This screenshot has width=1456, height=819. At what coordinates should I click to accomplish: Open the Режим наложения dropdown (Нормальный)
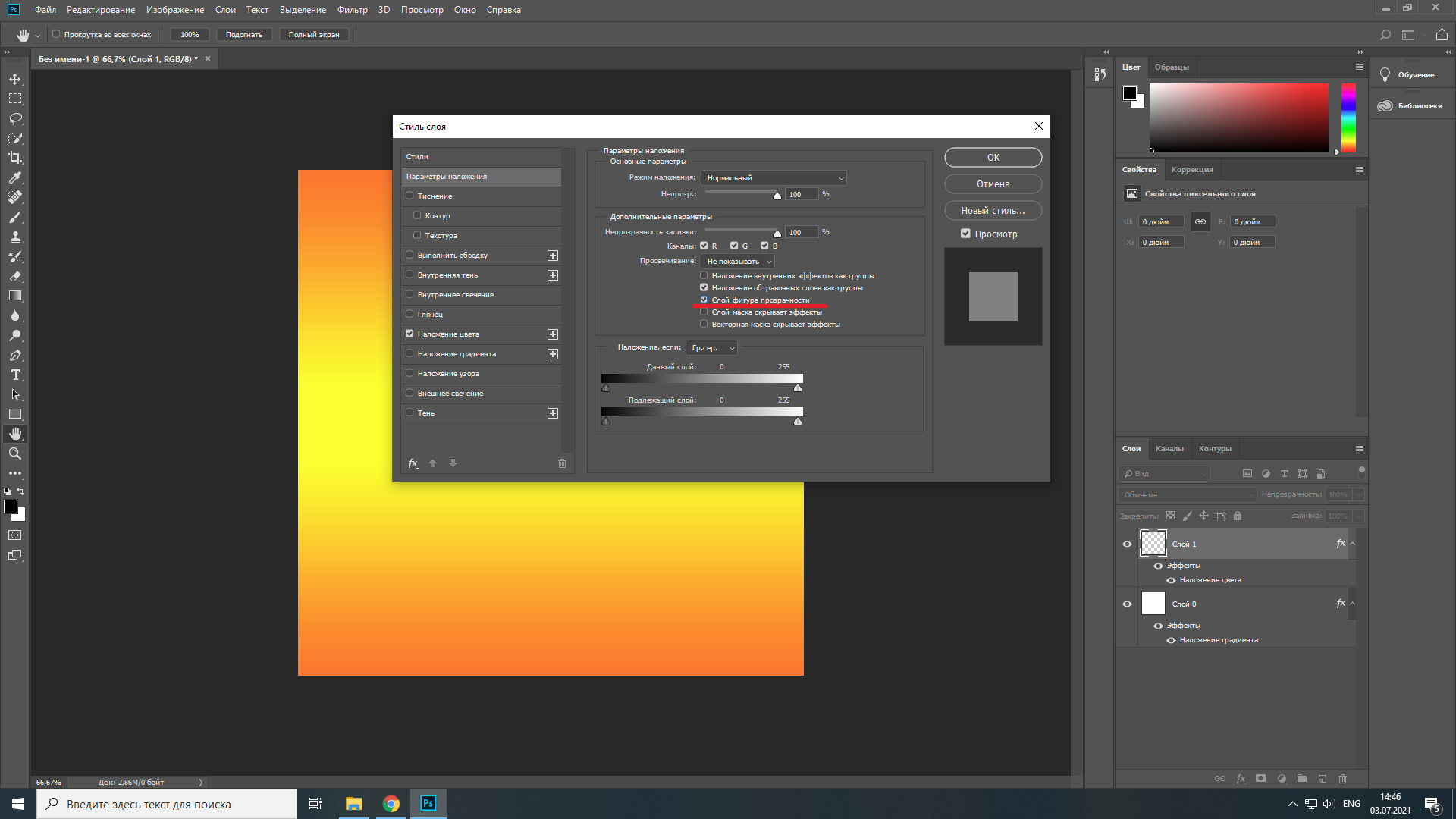click(773, 178)
